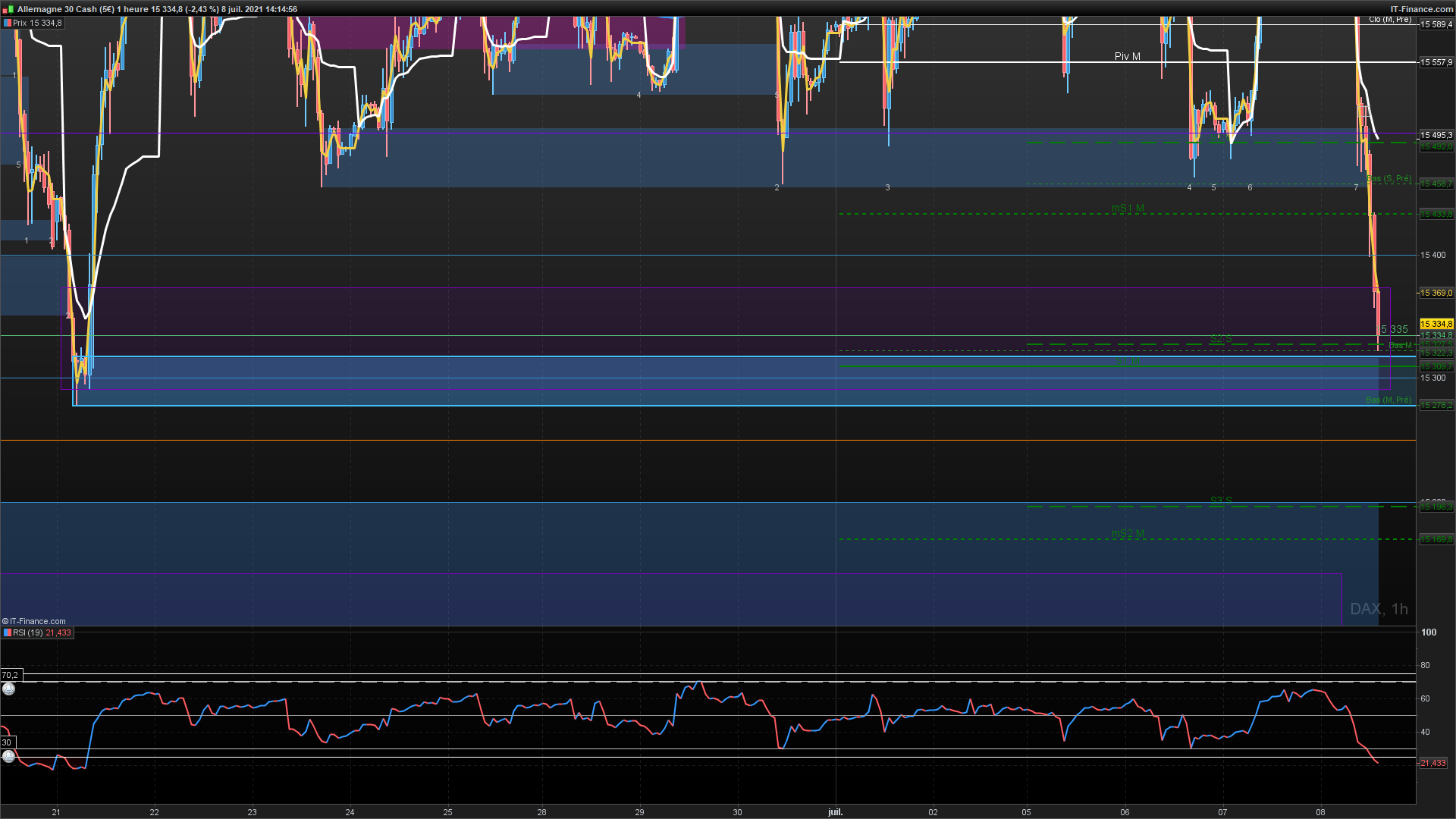Click the yellow 15 334,8 current price tag
The width and height of the screenshot is (1456, 819).
tap(1436, 324)
